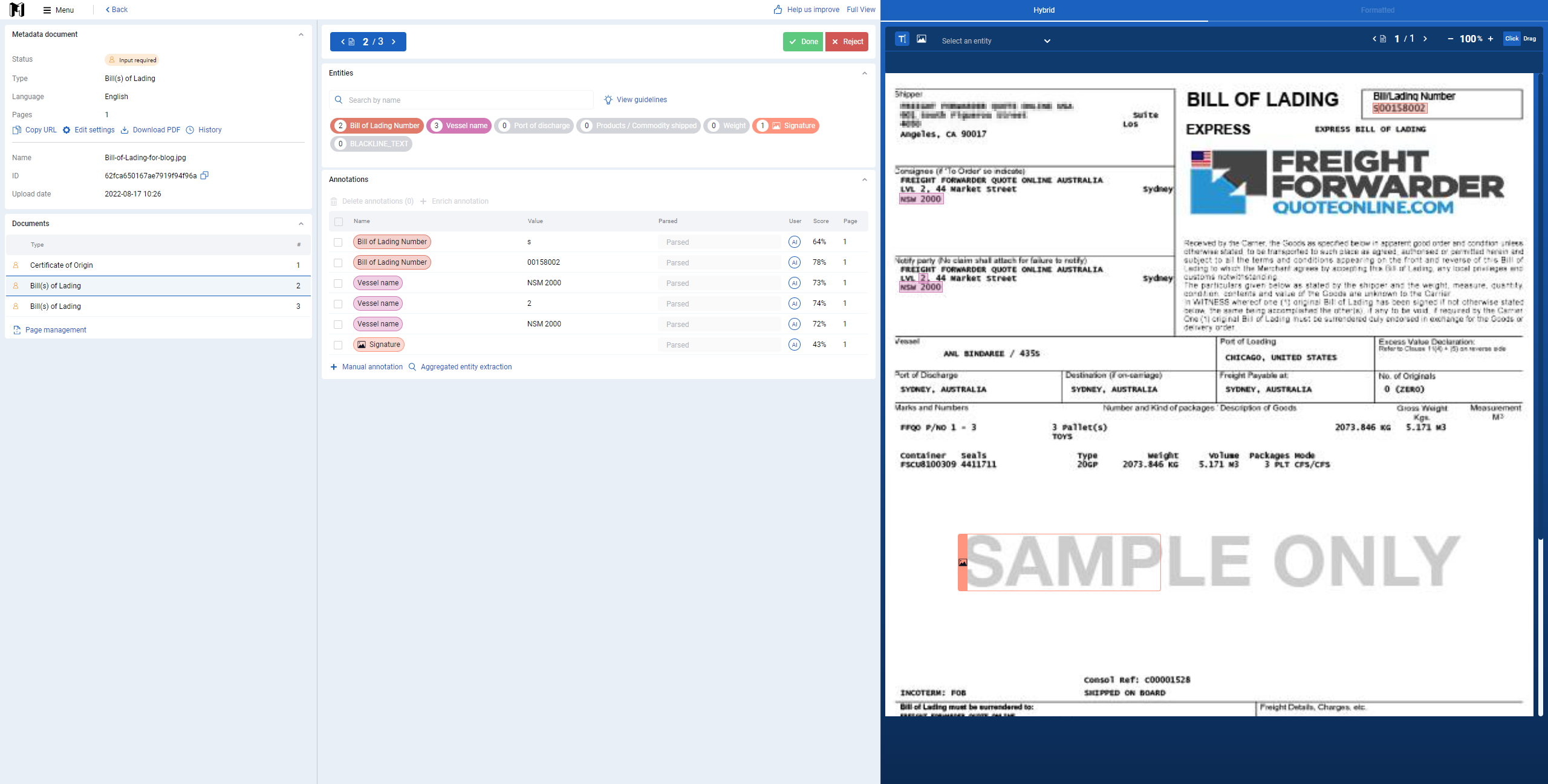Image resolution: width=1548 pixels, height=784 pixels.
Task: Switch to the Formatted tab
Action: [1377, 10]
